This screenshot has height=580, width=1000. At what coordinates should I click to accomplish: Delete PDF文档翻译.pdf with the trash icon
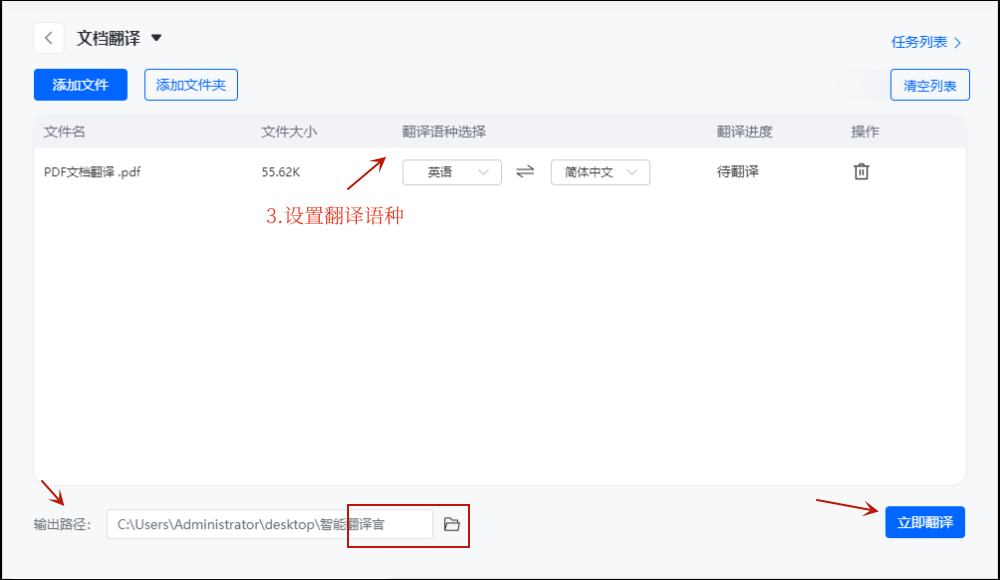click(x=861, y=172)
